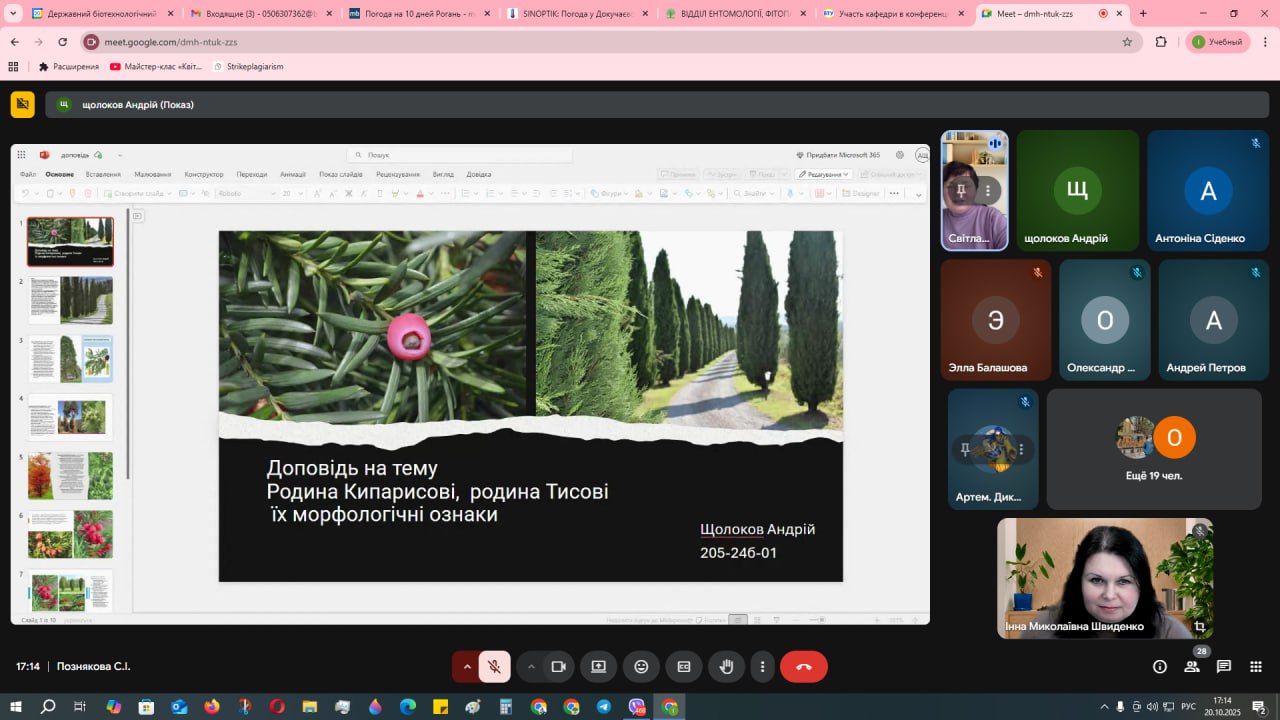The image size is (1280, 720).
Task: Open the emoji reactions panel
Action: tap(641, 667)
